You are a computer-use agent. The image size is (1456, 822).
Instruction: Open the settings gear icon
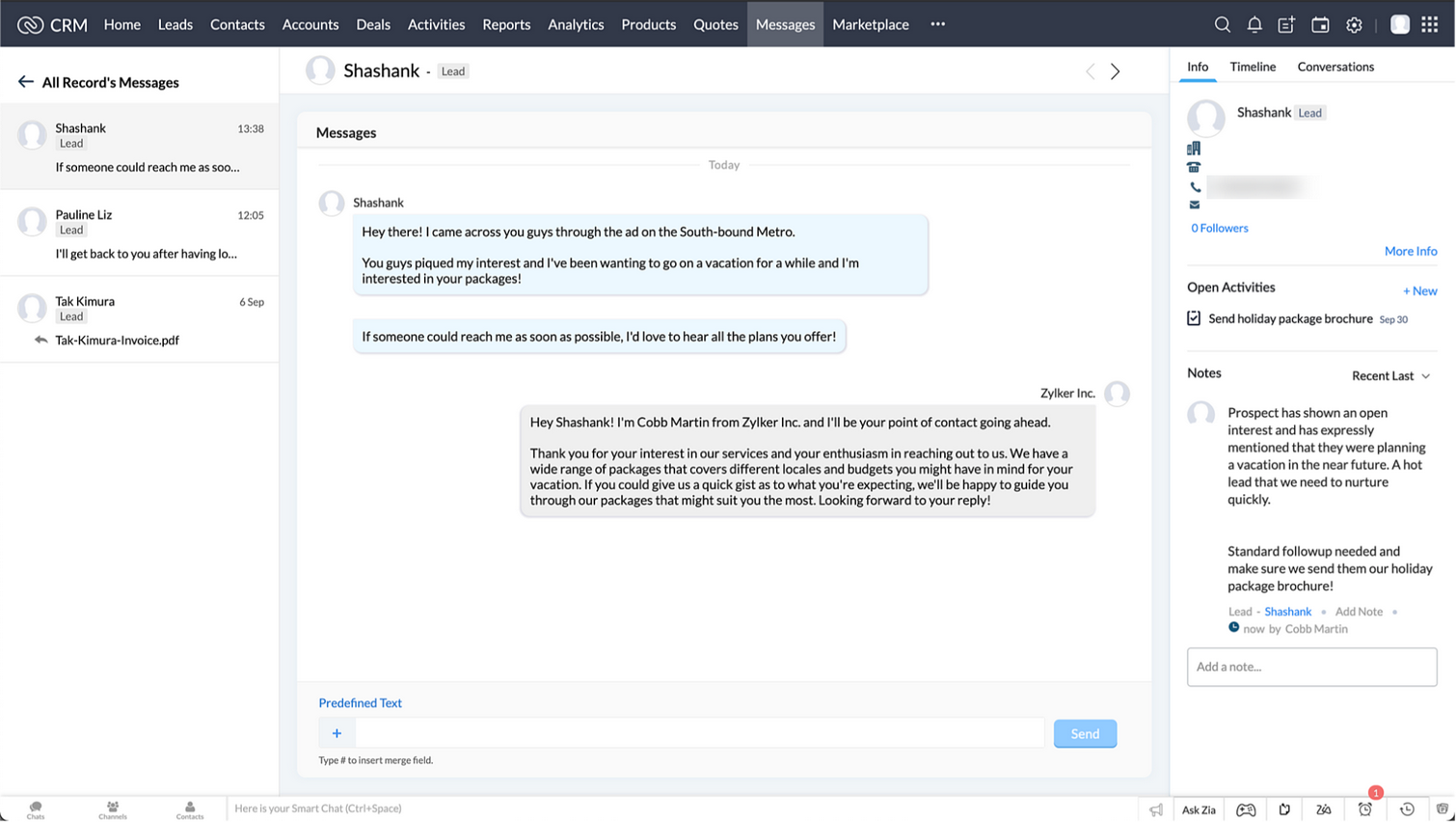pos(1354,24)
